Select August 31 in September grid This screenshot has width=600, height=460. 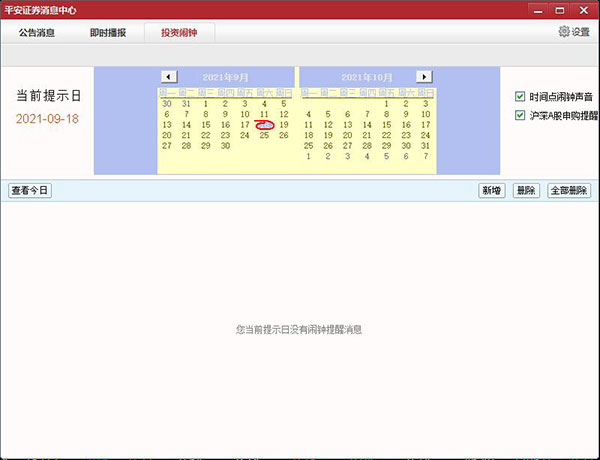(186, 104)
